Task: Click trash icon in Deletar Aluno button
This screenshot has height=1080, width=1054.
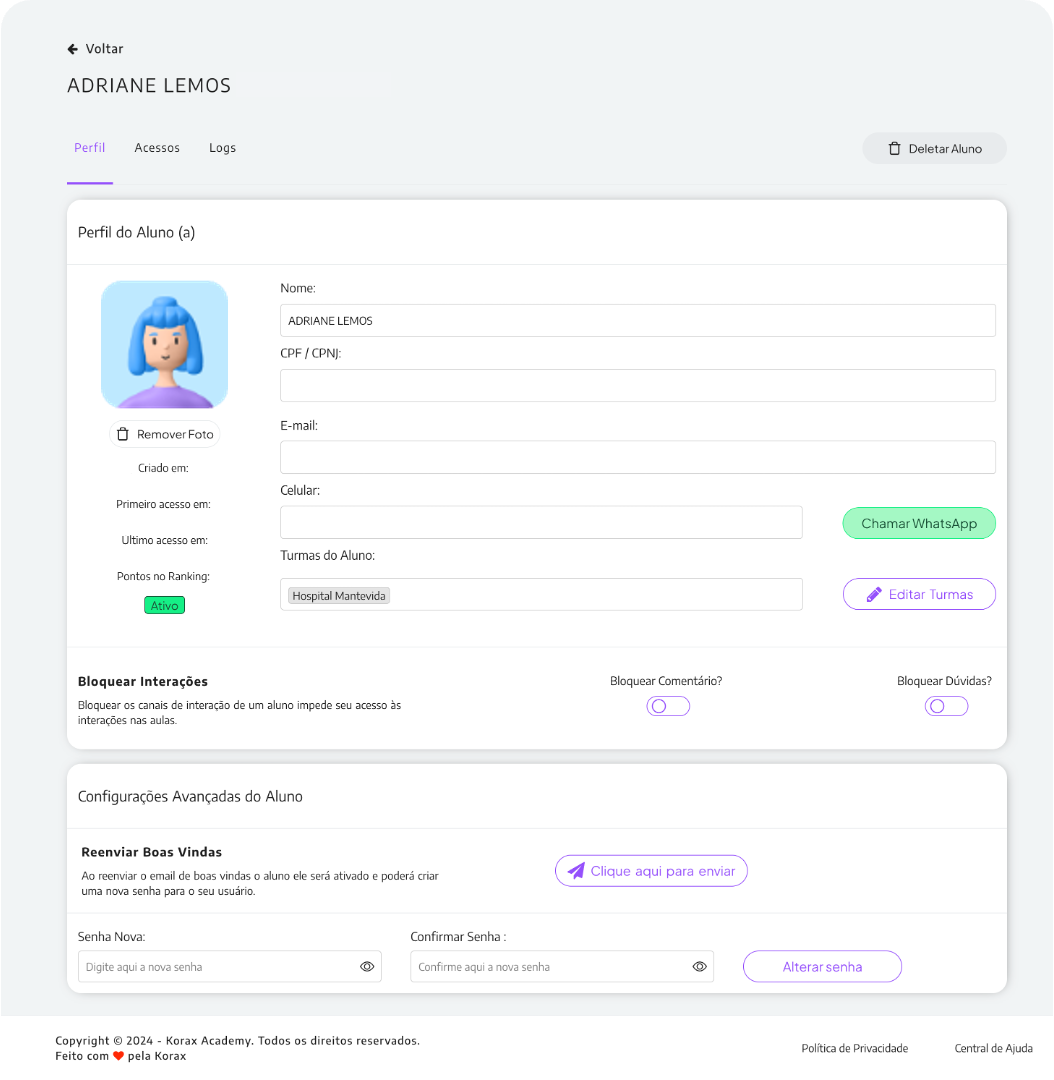Action: (x=894, y=149)
